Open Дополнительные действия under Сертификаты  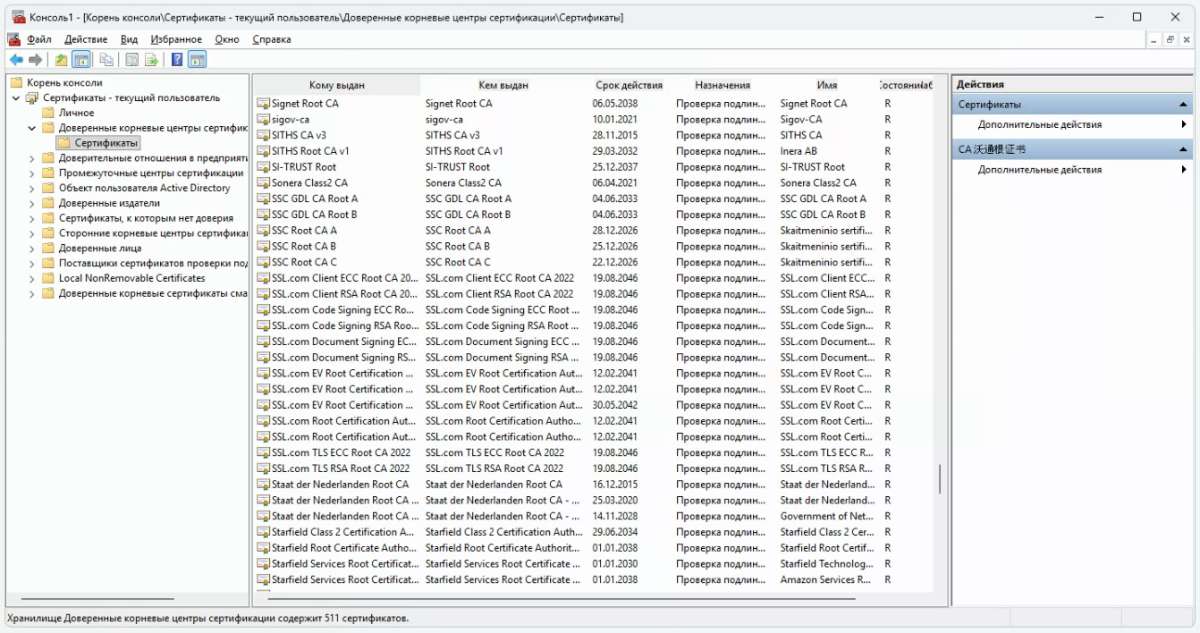click(x=1040, y=125)
